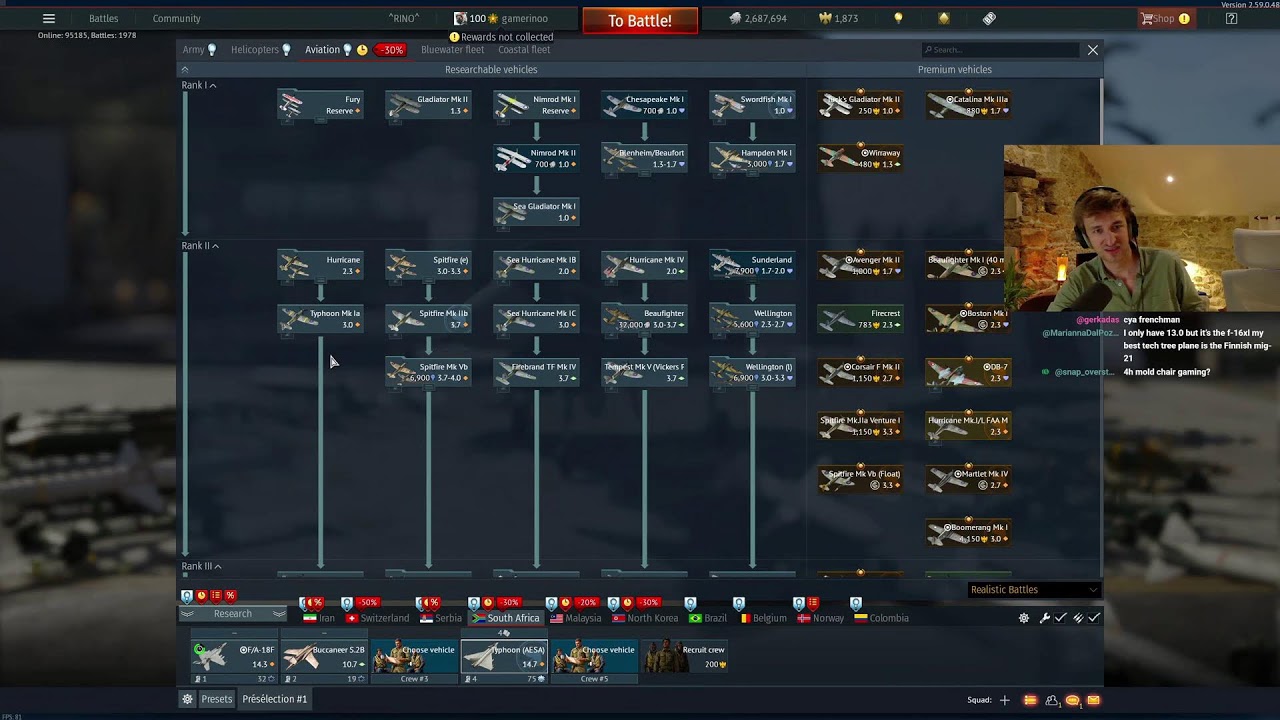This screenshot has height=720, width=1280.
Task: Open the gear icon next to Presets
Action: click(x=187, y=699)
